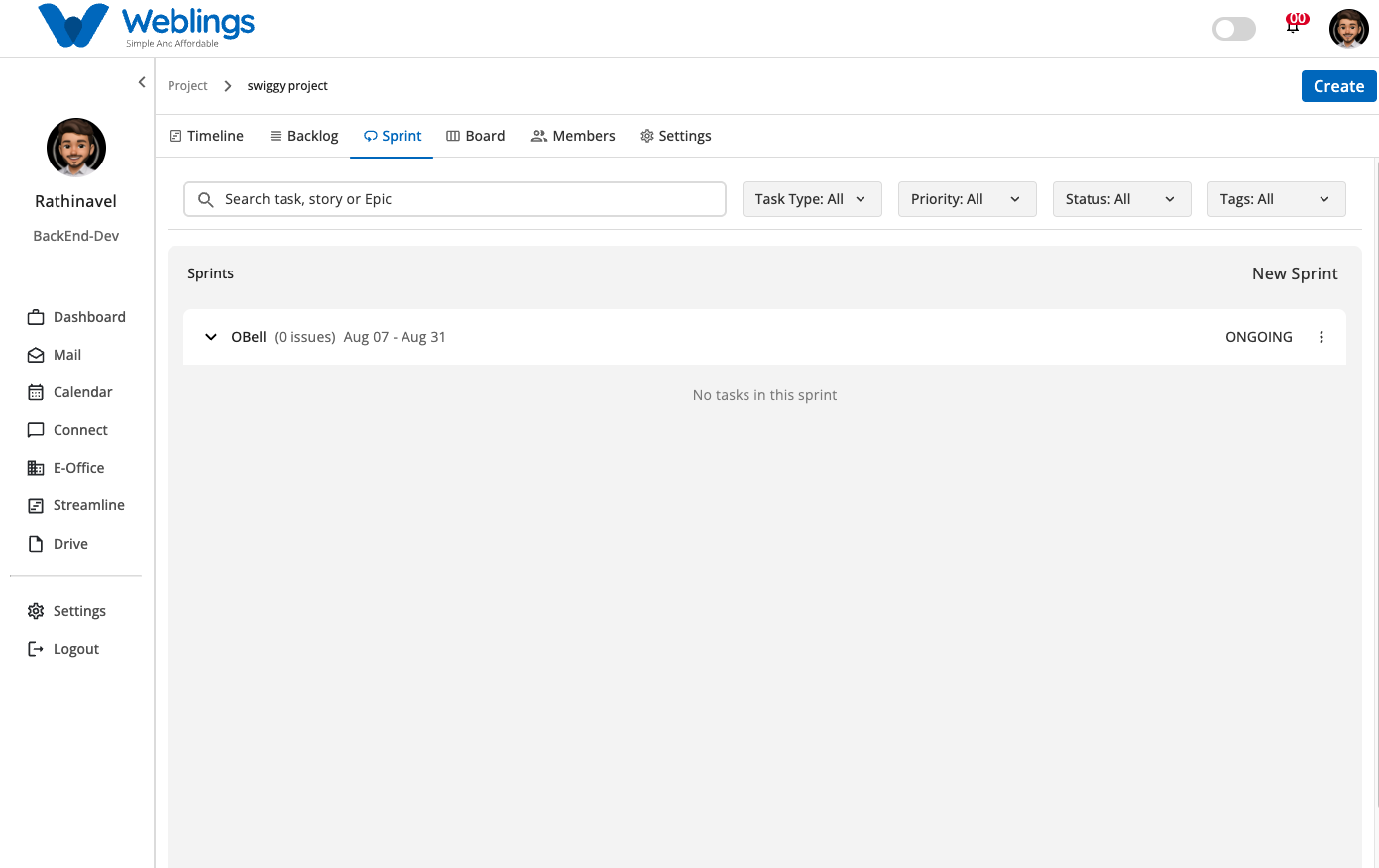Open the Status filter dropdown
The height and width of the screenshot is (868, 1379).
[1121, 199]
